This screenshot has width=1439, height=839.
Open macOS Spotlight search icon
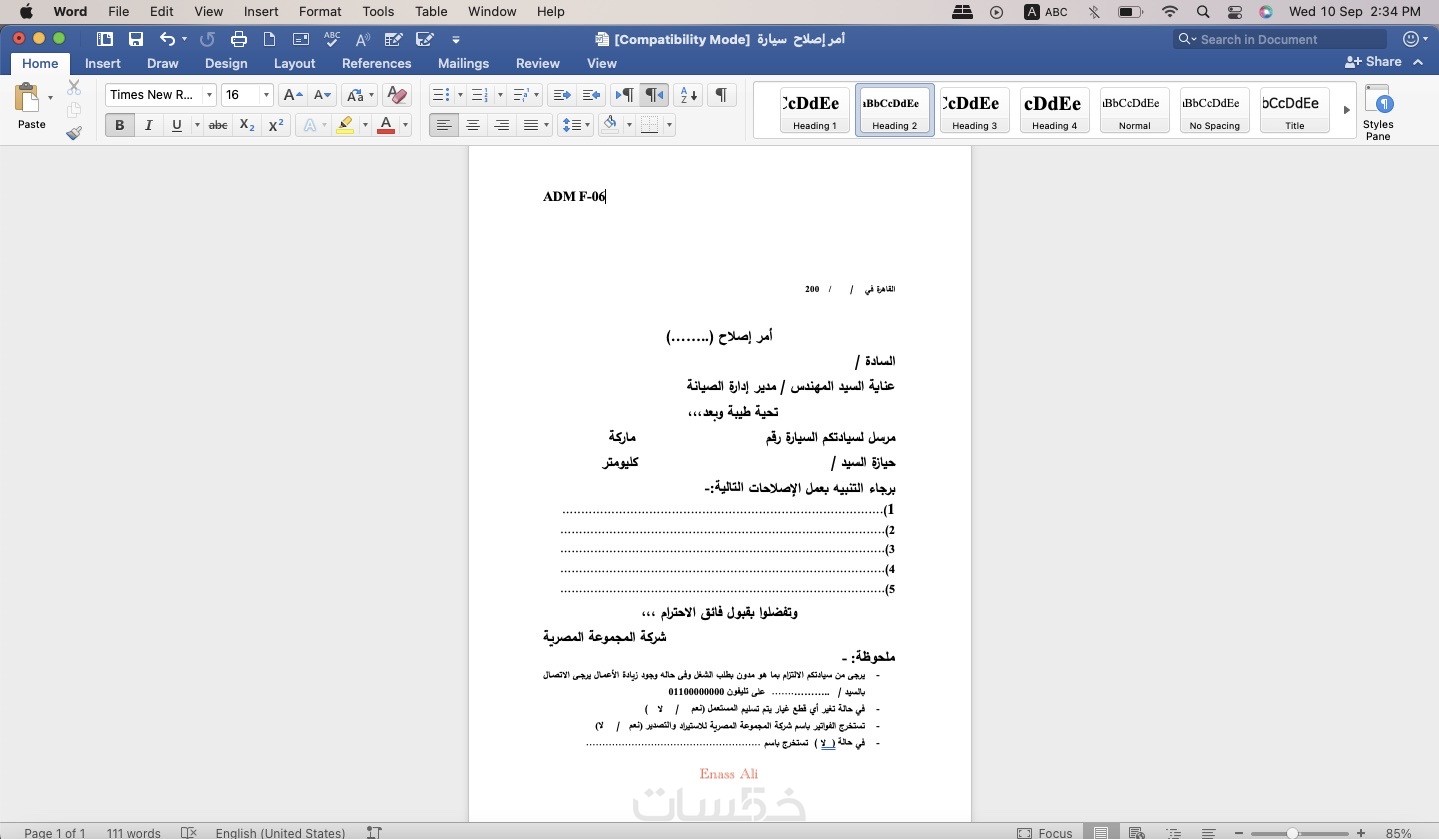coord(1203,12)
